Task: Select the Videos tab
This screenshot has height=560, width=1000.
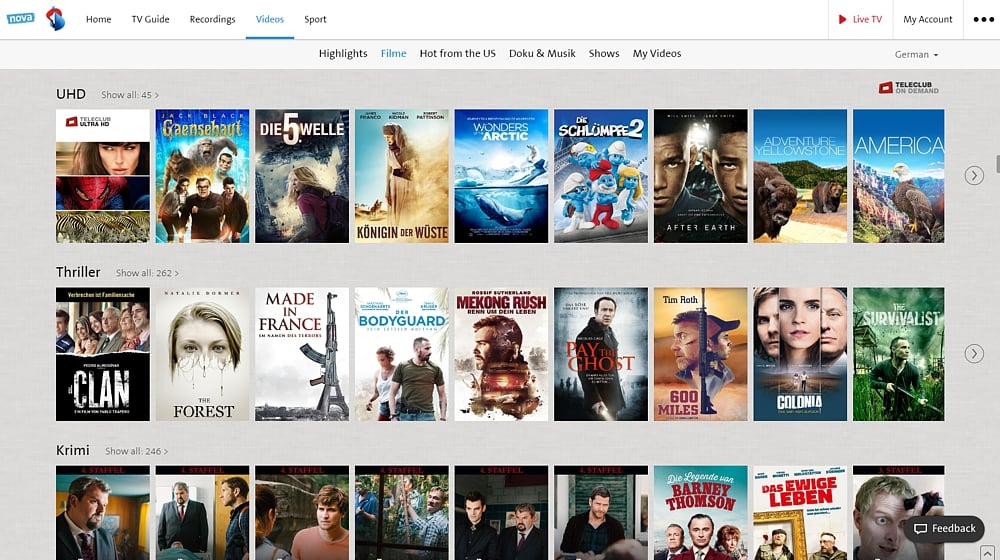Action: [270, 19]
